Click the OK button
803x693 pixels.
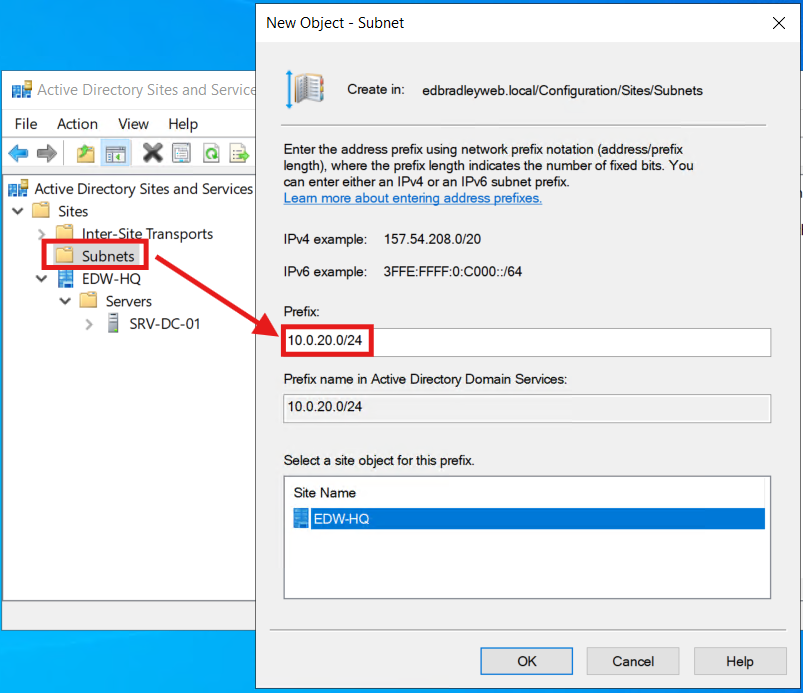[526, 661]
